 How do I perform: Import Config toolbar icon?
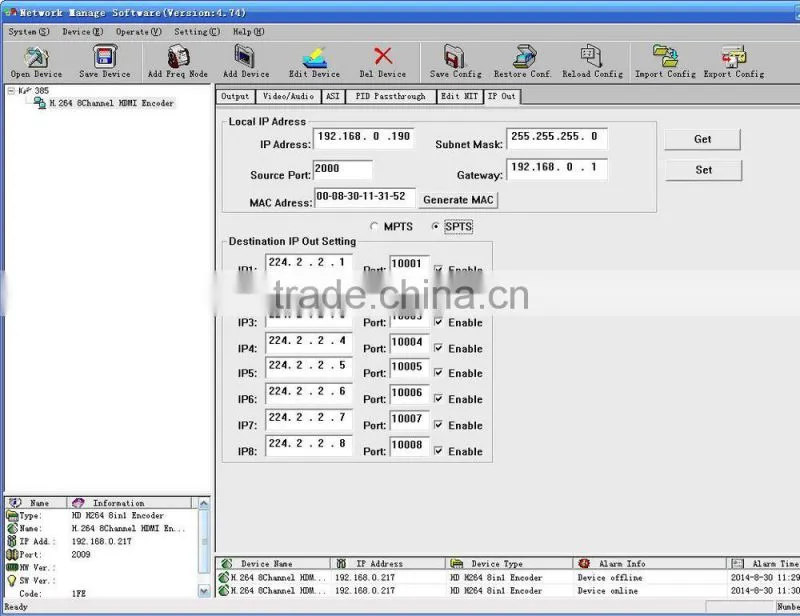665,62
